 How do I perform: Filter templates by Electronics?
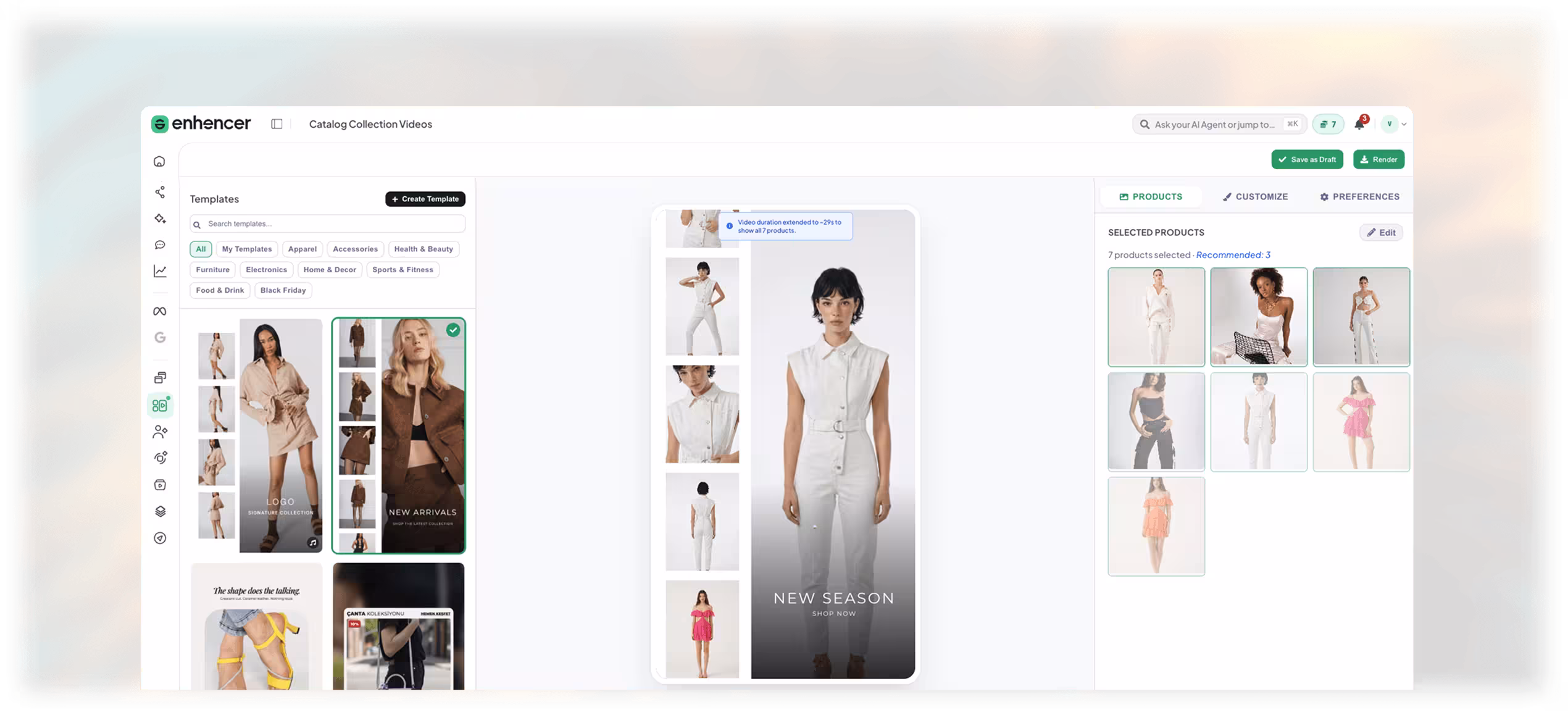point(266,270)
